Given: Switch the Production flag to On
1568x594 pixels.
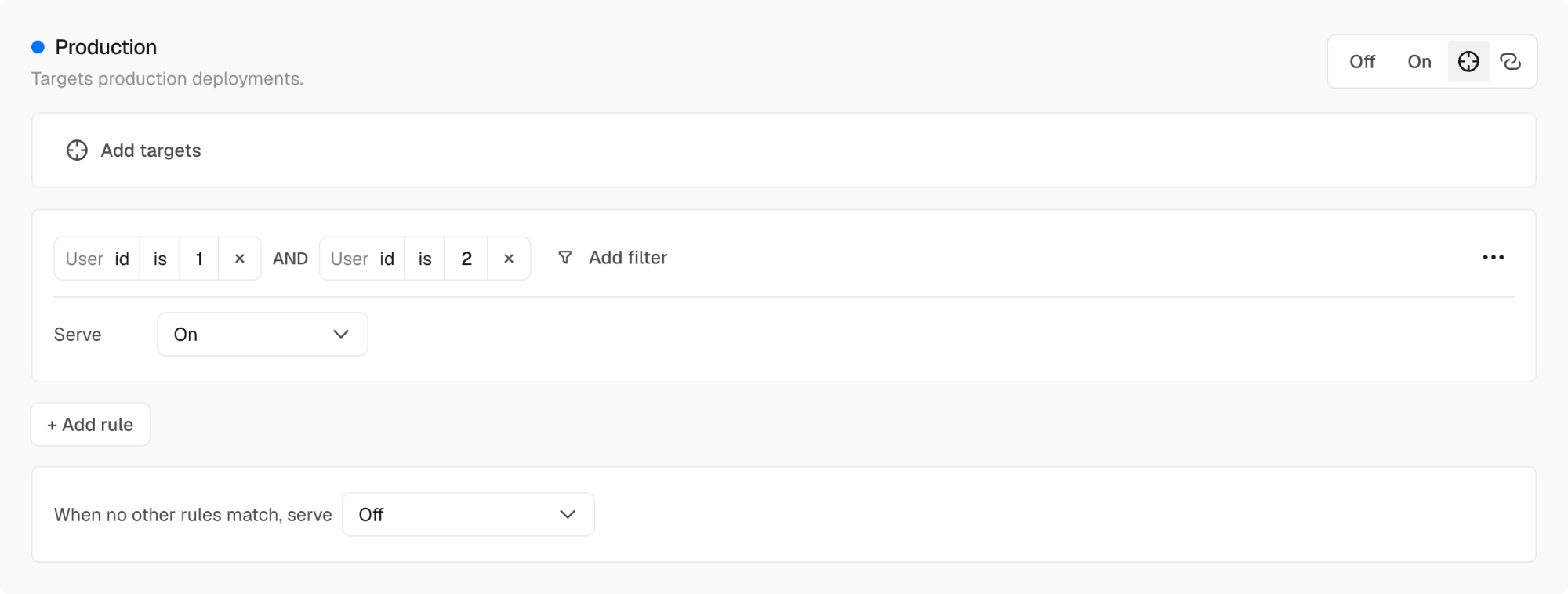Looking at the screenshot, I should click(x=1419, y=62).
